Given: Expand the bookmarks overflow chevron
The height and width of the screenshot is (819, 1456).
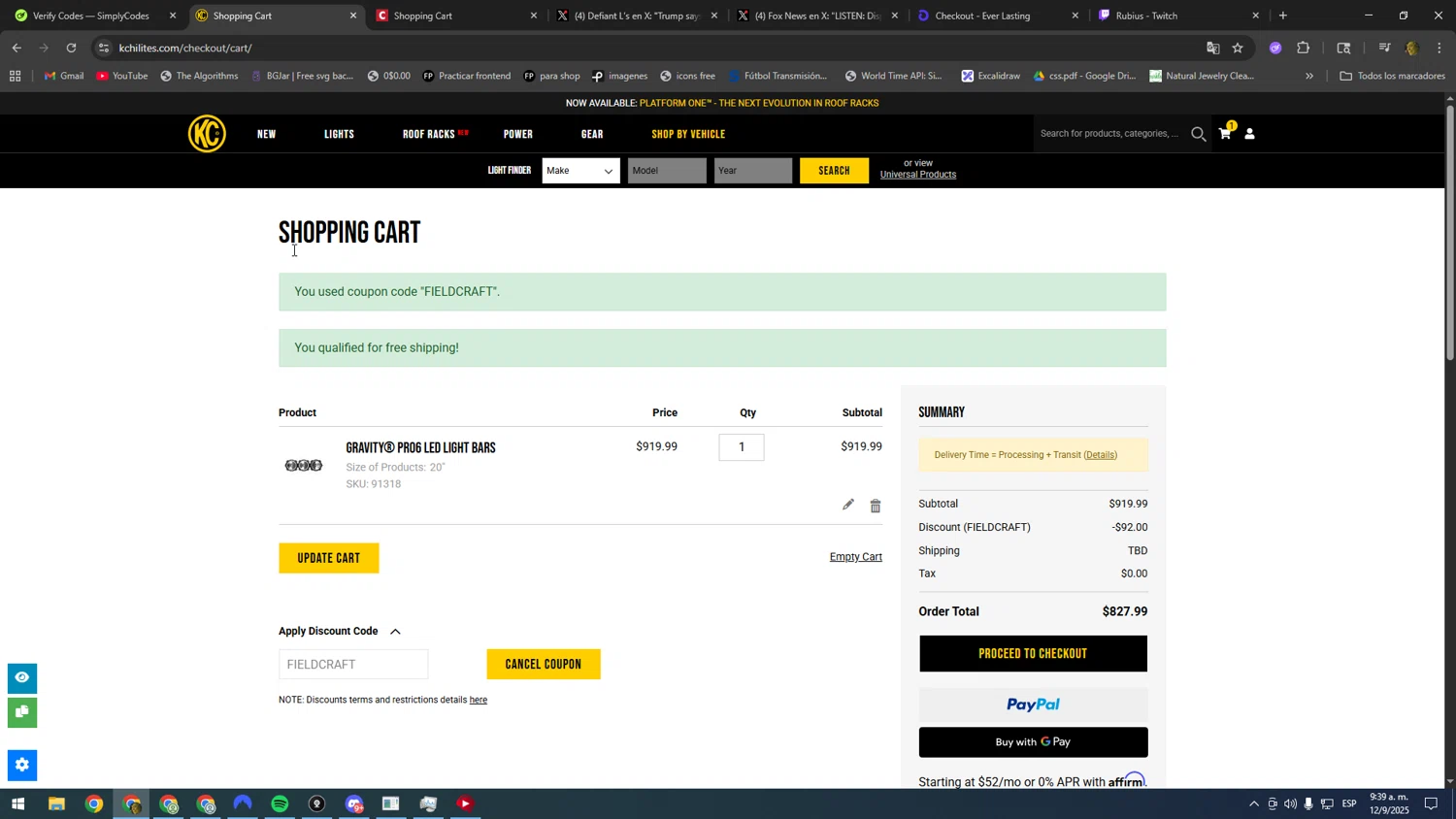Looking at the screenshot, I should (x=1309, y=76).
